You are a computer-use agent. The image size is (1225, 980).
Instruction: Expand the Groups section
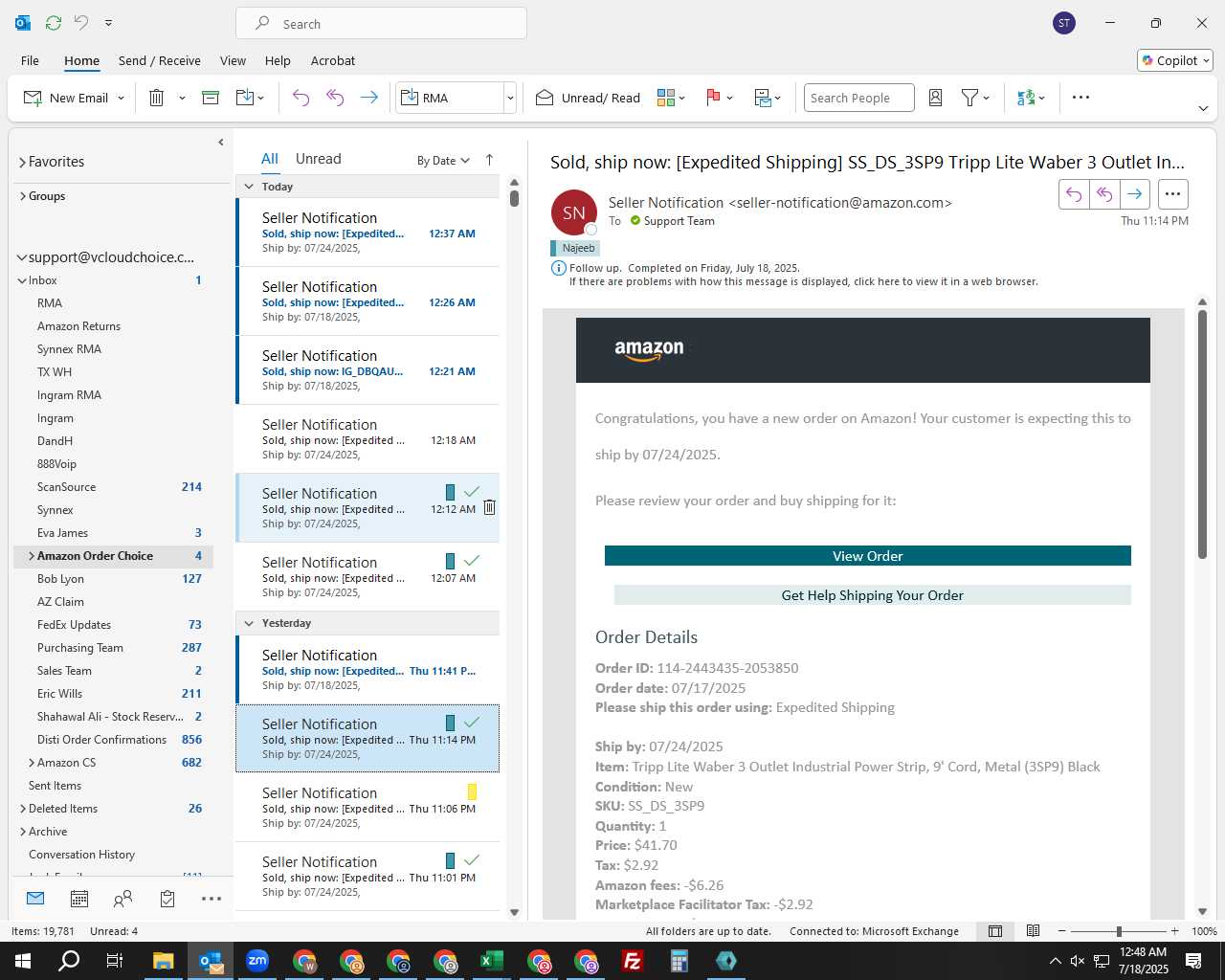(x=22, y=196)
